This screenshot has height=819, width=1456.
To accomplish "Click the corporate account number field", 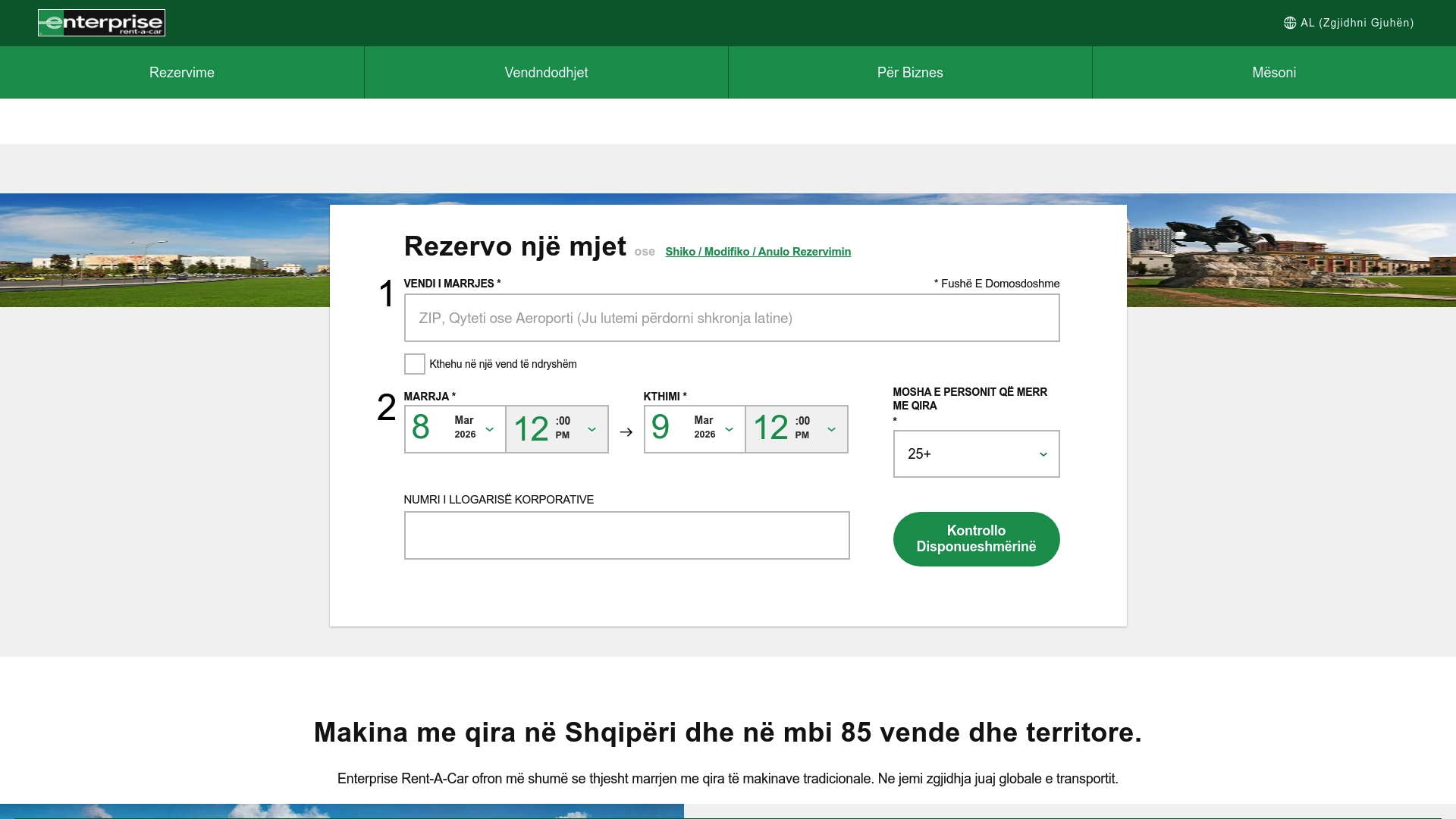I will pos(626,535).
